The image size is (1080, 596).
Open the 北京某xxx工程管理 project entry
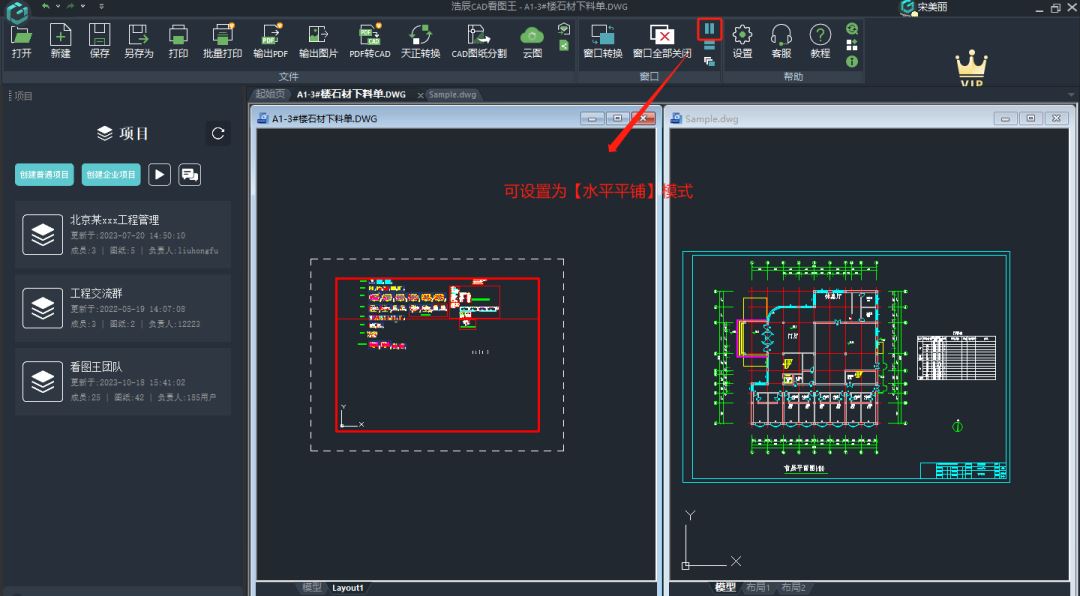coord(123,234)
